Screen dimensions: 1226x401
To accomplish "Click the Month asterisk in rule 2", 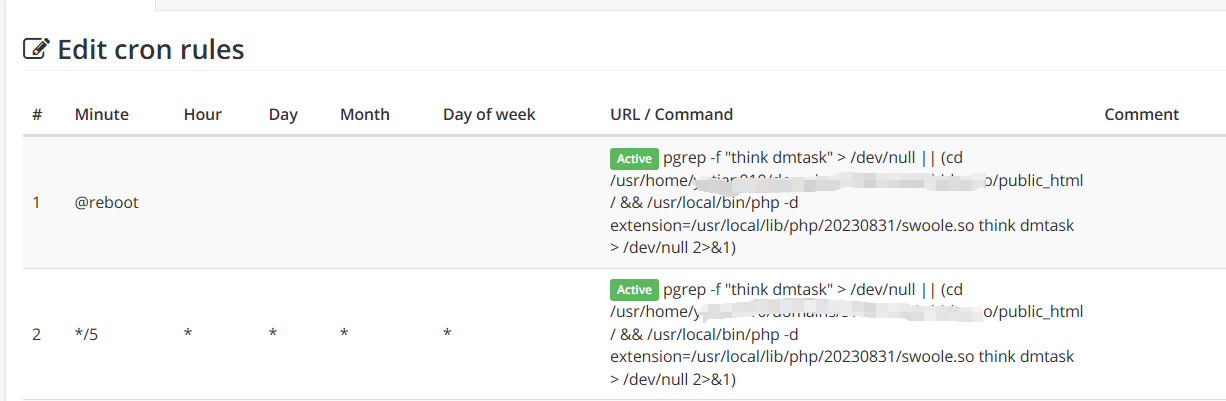I will click(x=344, y=334).
